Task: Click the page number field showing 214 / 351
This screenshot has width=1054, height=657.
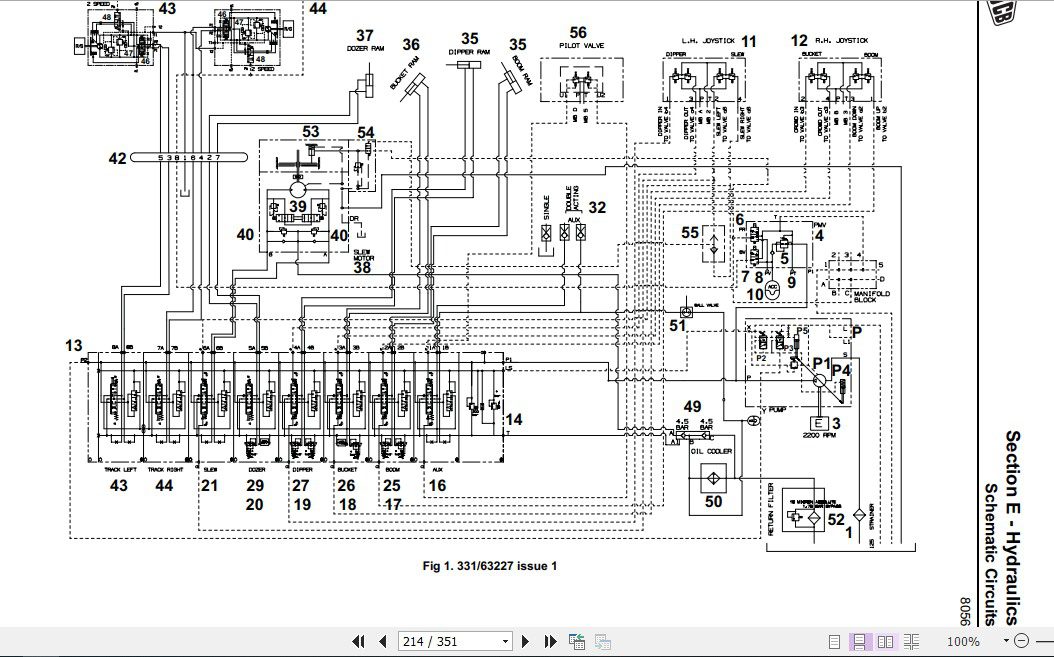Action: pos(446,641)
